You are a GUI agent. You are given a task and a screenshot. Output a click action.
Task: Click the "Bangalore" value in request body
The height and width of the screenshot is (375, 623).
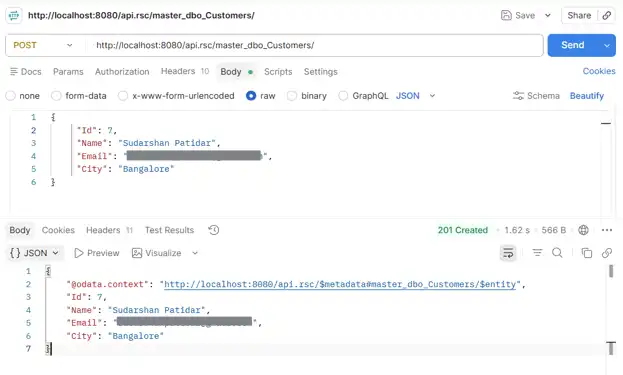[146, 169]
